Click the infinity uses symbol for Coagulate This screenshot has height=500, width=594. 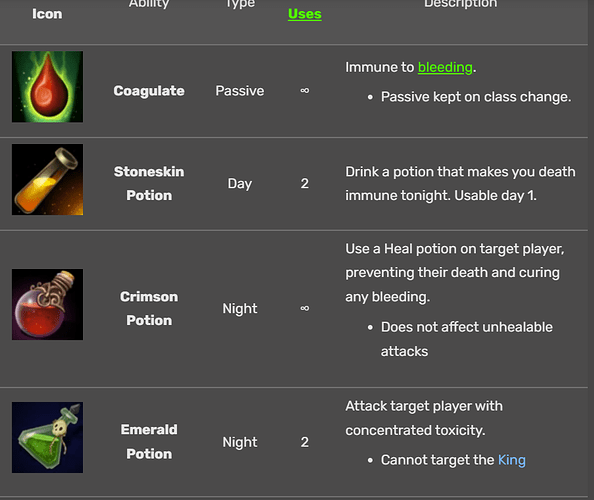point(305,91)
